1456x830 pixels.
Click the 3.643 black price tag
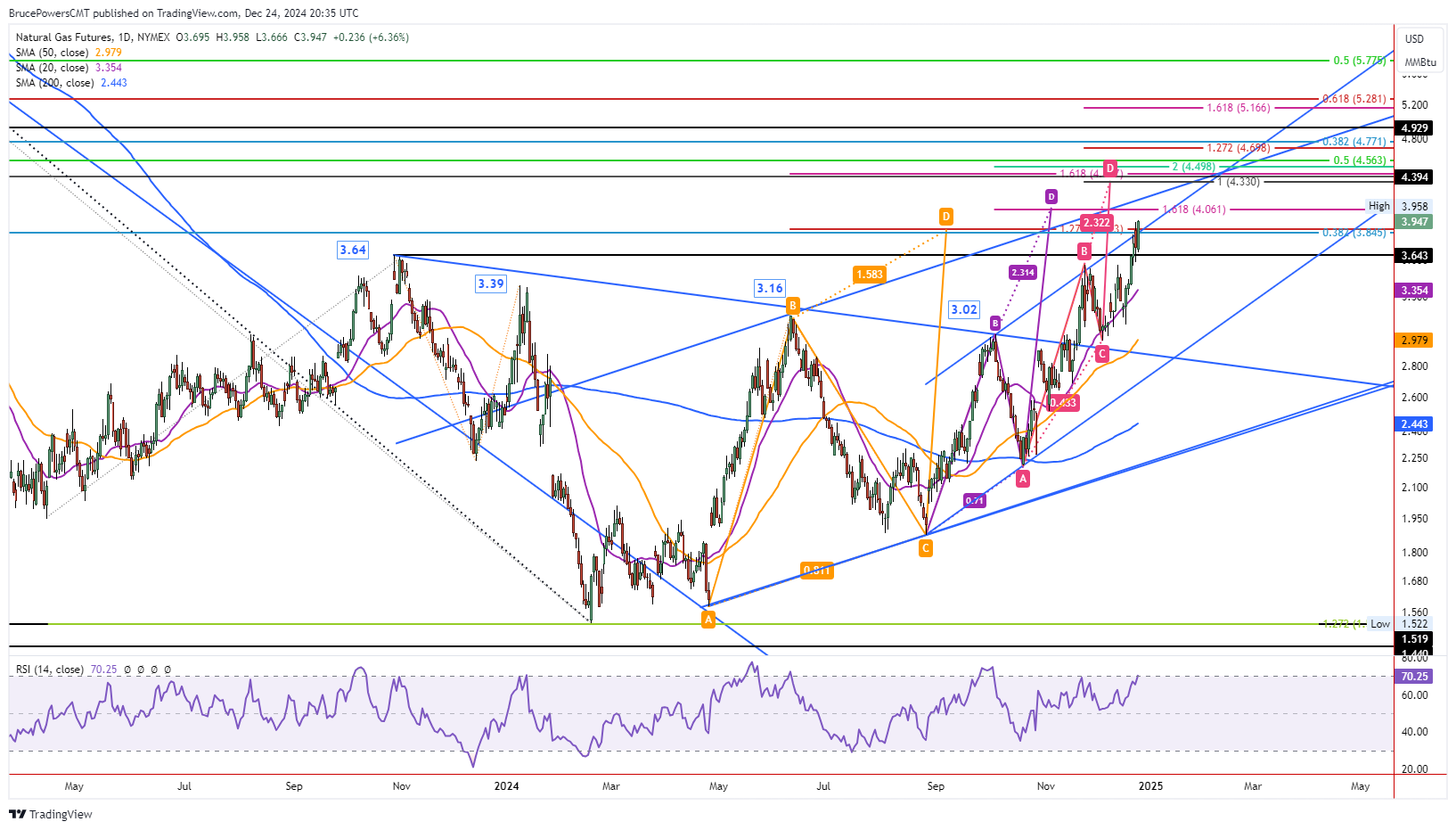[1414, 256]
